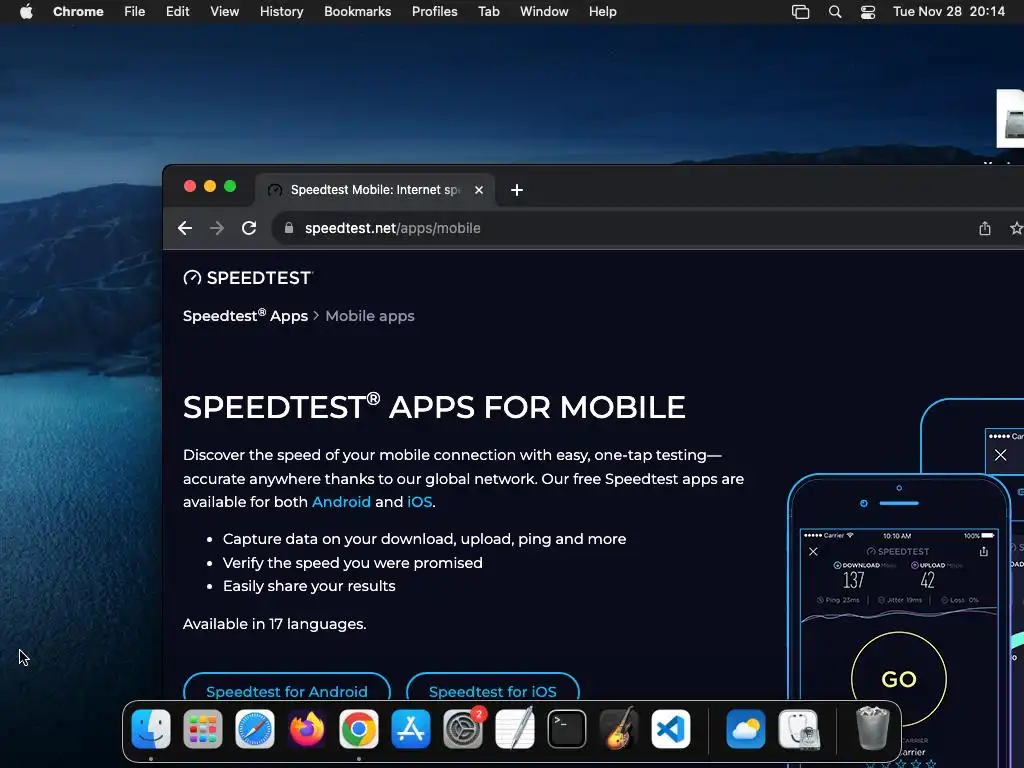Click the 'SPEEDTEST® APPS FOR MOBILE' heading
Viewport: 1024px width, 768px height.
pos(434,407)
